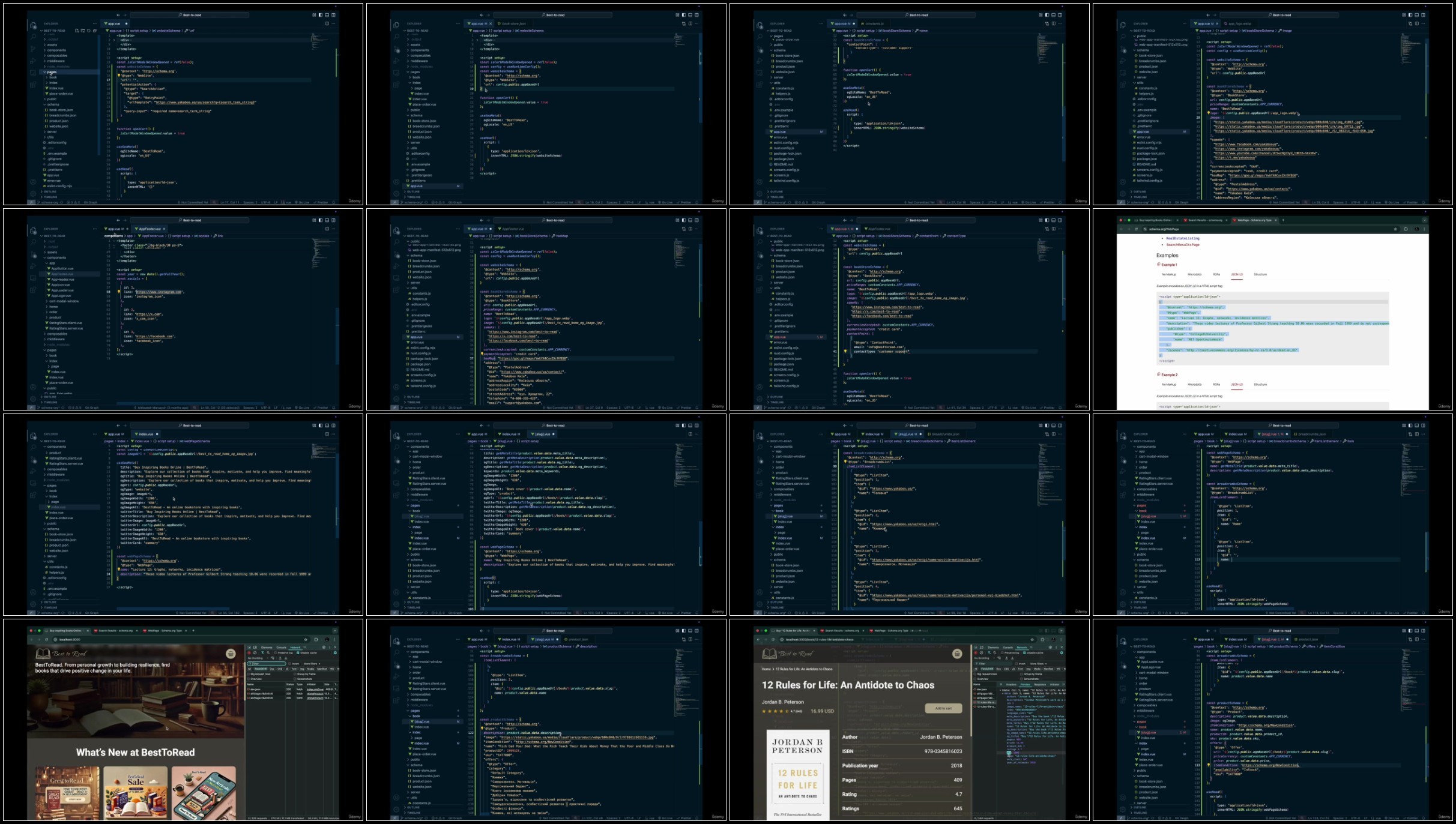Click the Sale promo card on the BestToRead homepage
Screen dimensions: 1456x824
coord(136,793)
